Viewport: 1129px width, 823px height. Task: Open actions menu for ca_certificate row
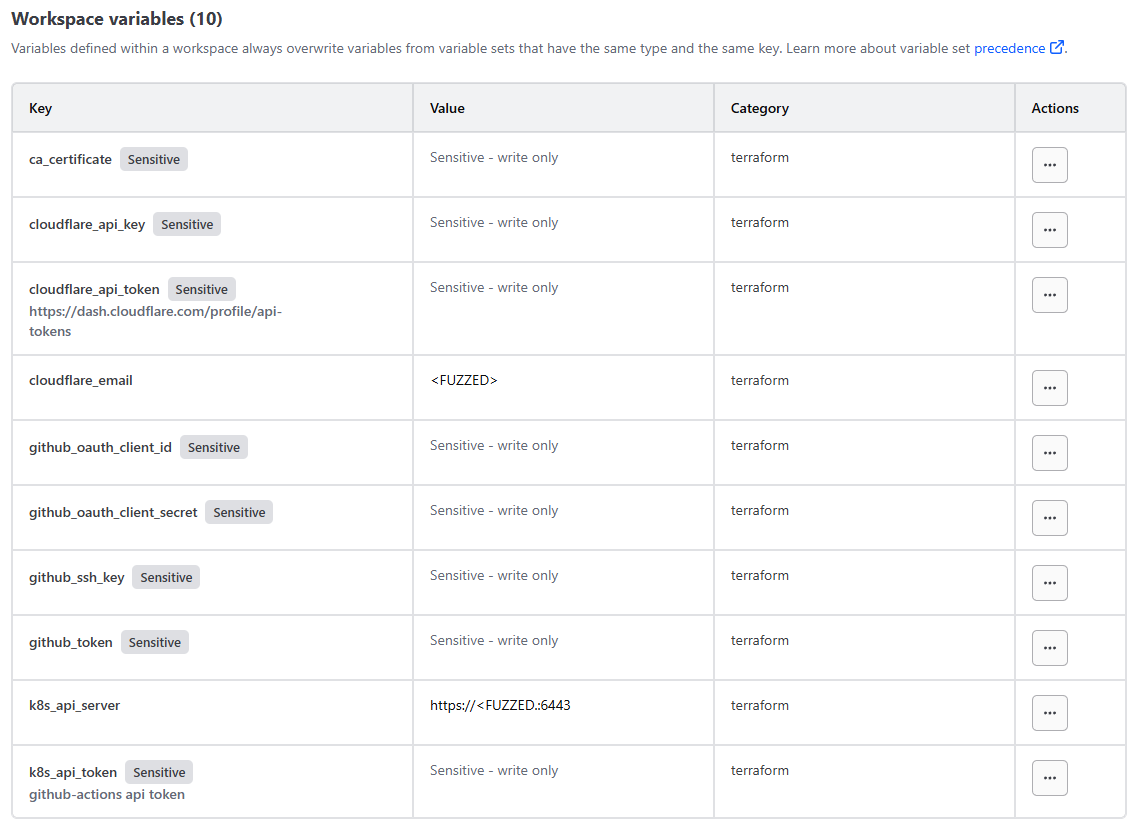(1049, 165)
